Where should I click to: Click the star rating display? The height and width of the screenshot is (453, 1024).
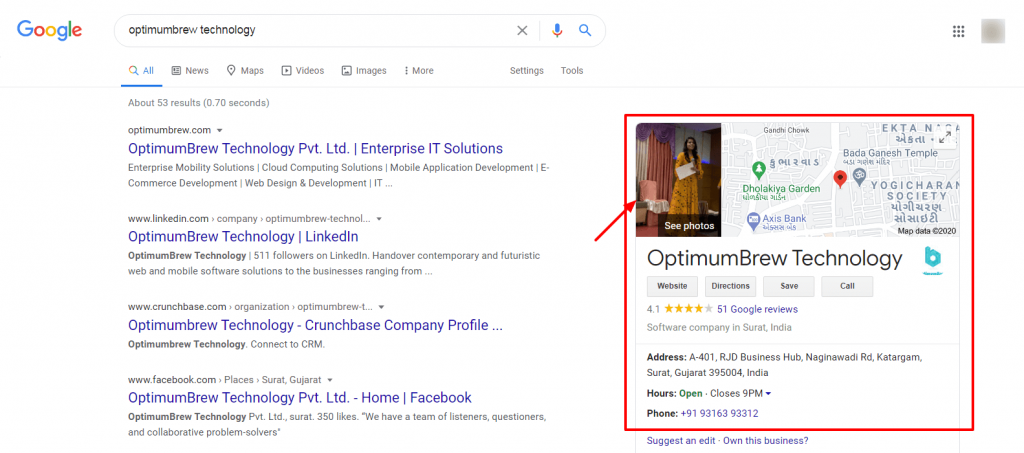pos(688,309)
